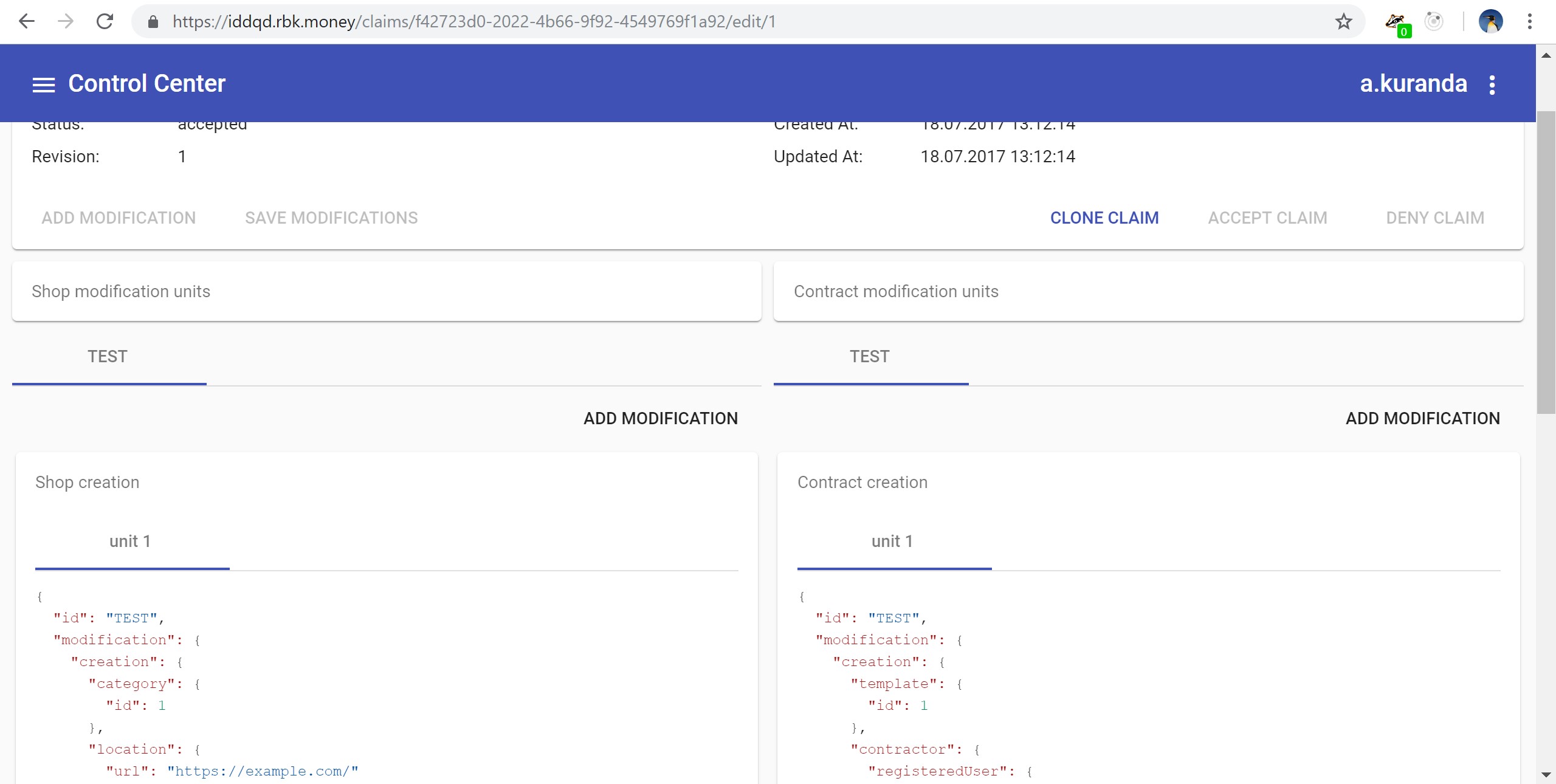The image size is (1556, 784).
Task: Open the a.kuranda user options menu
Action: coord(1492,84)
